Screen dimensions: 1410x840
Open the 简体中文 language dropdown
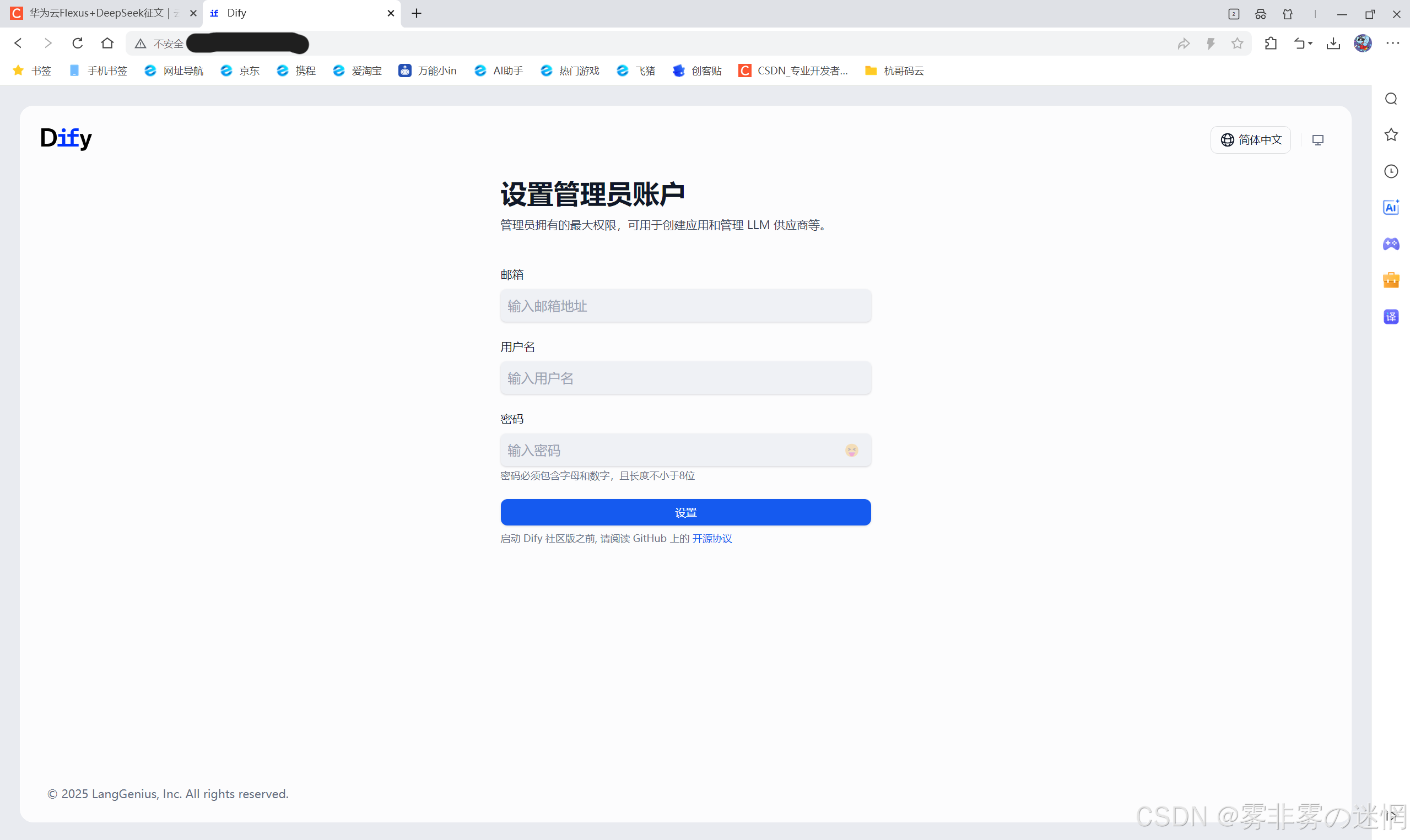point(1250,140)
